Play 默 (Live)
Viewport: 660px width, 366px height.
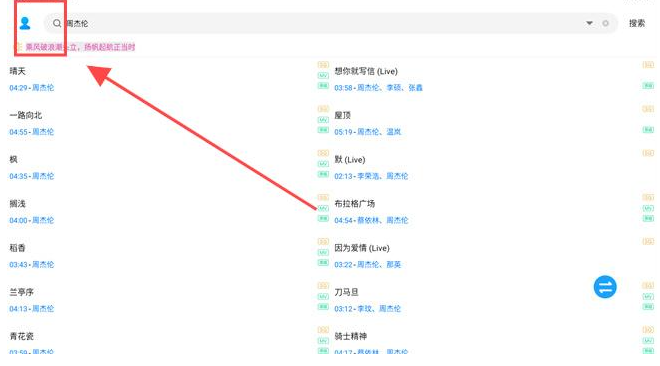click(350, 159)
